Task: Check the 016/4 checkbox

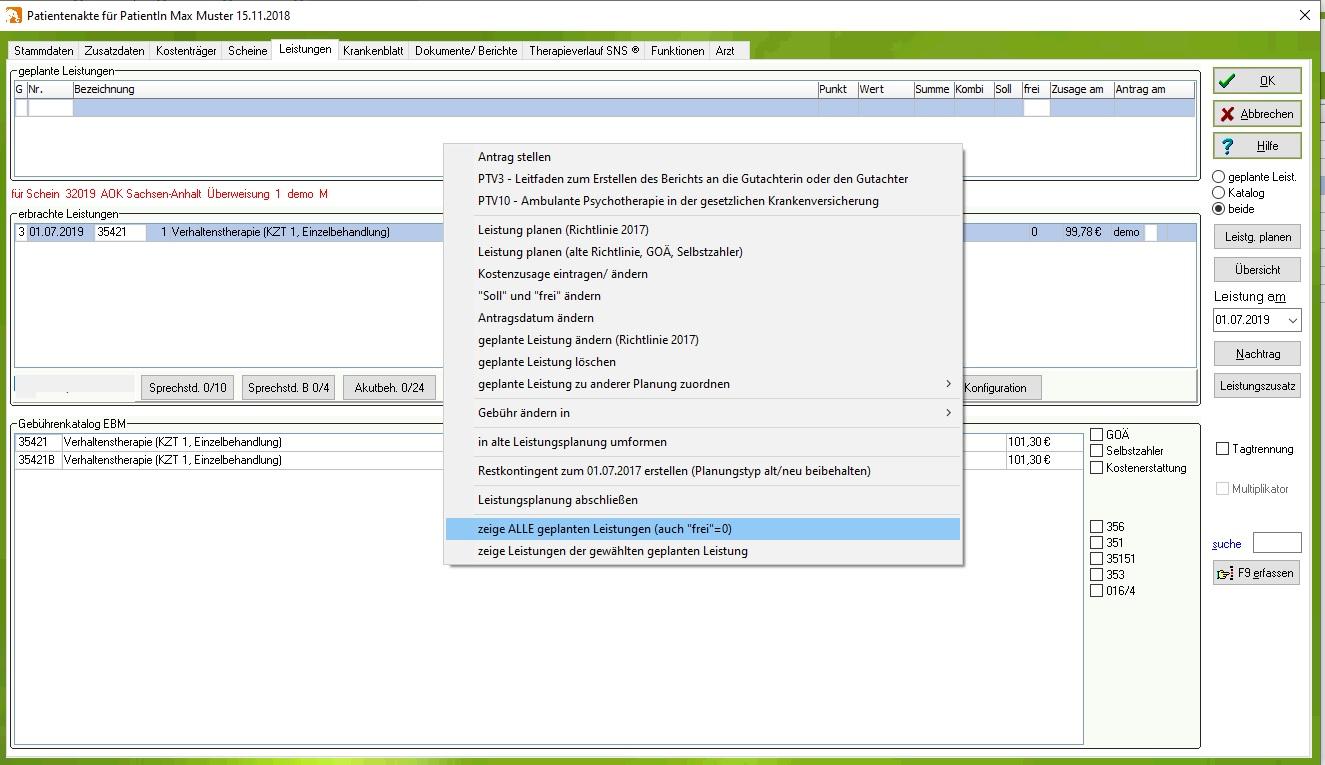Action: (x=1097, y=591)
